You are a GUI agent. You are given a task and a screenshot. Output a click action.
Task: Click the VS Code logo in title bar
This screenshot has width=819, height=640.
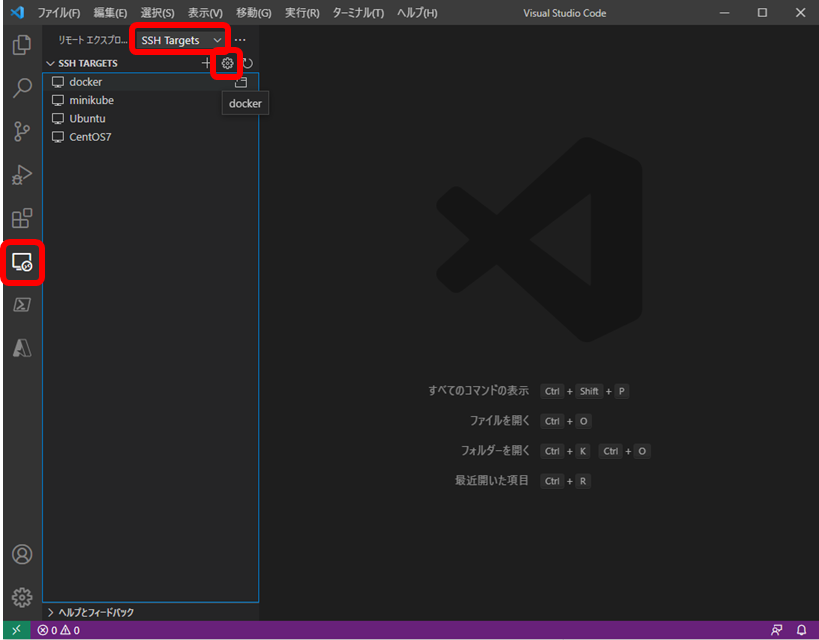click(x=17, y=12)
